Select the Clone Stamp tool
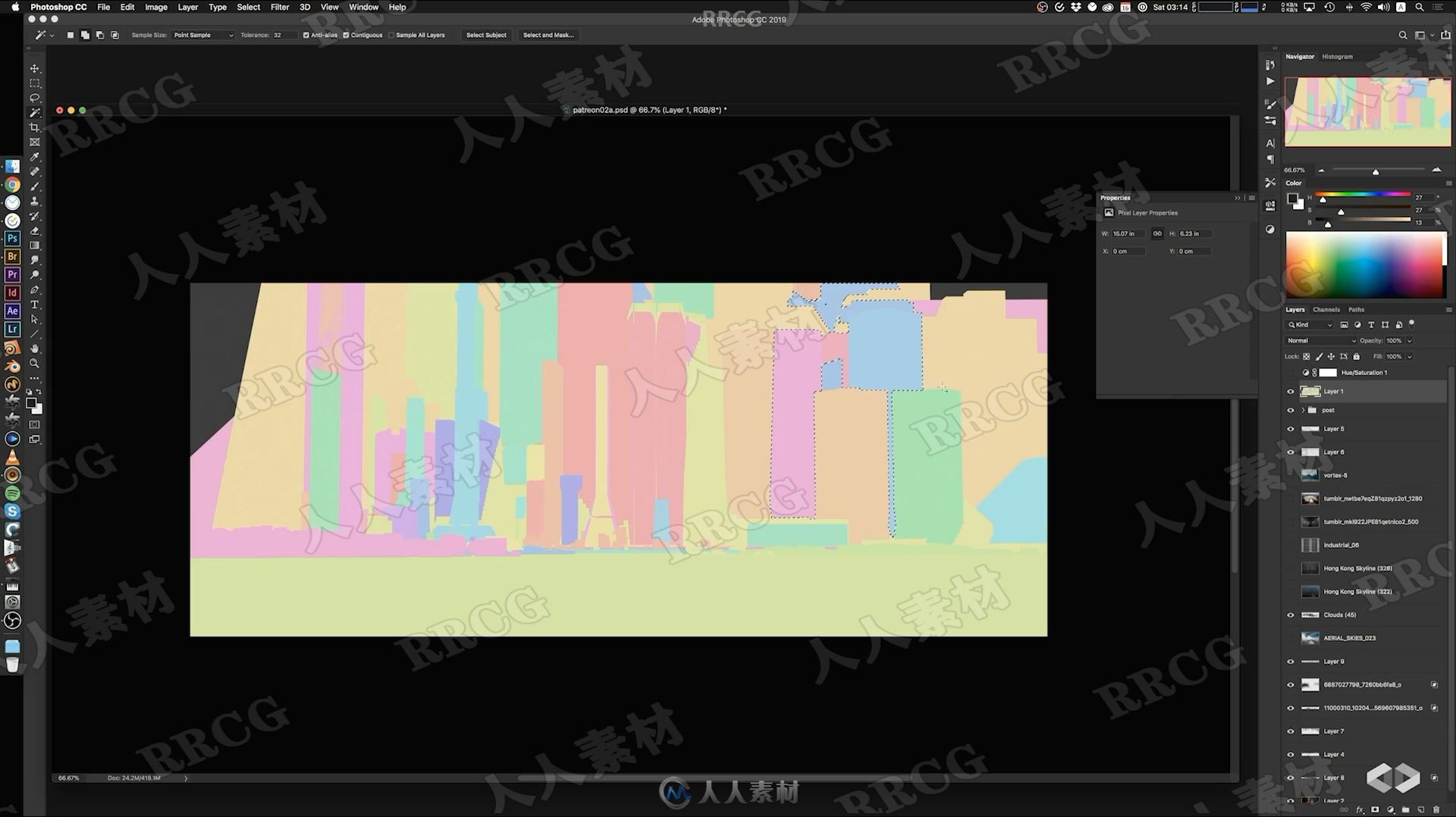The width and height of the screenshot is (1456, 817). (35, 202)
